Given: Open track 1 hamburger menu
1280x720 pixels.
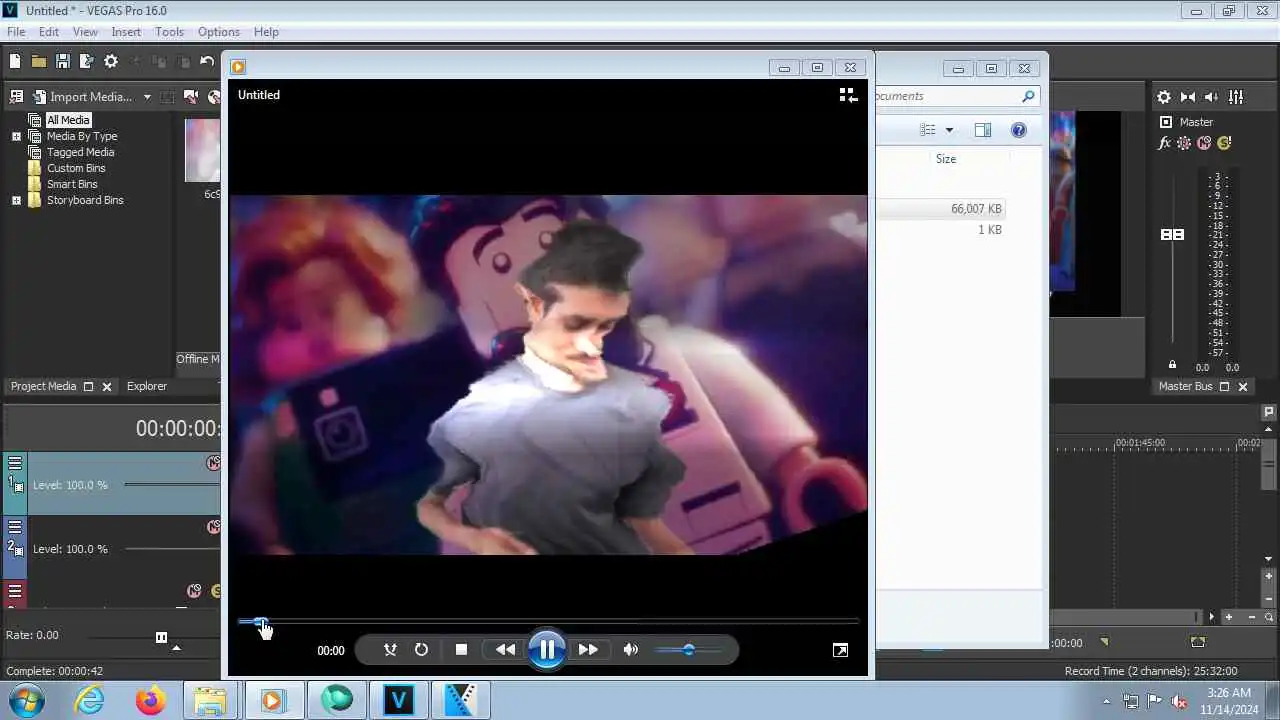Looking at the screenshot, I should click(15, 463).
